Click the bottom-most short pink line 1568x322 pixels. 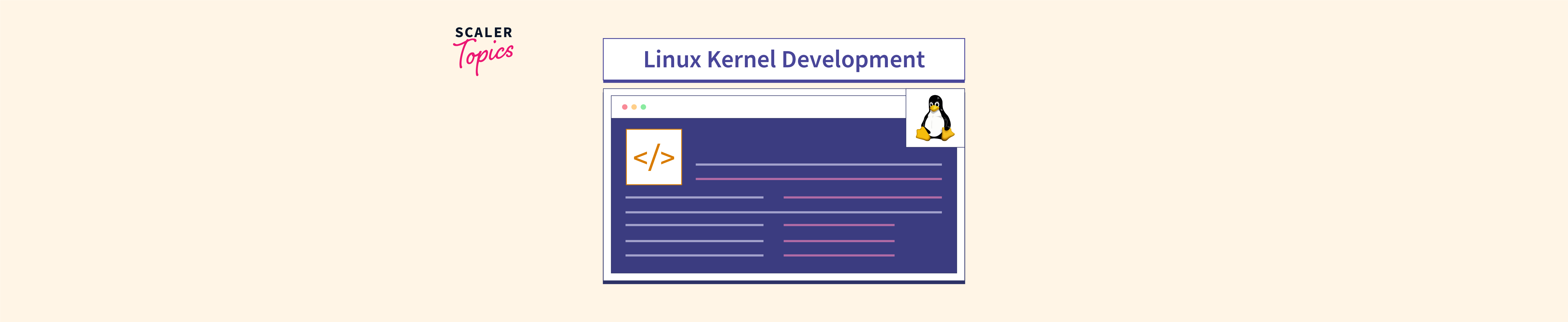tap(839, 256)
